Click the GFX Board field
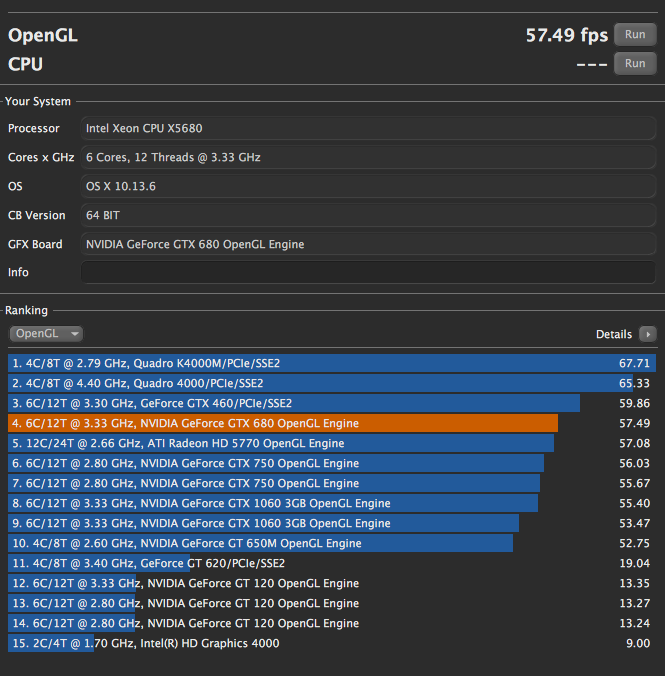Image resolution: width=665 pixels, height=676 pixels. 368,244
